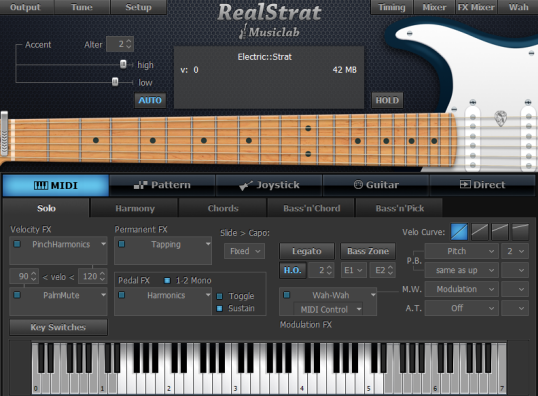Switch to Joystick mode tab
Viewport: 538px width, 396px height.
click(x=269, y=185)
